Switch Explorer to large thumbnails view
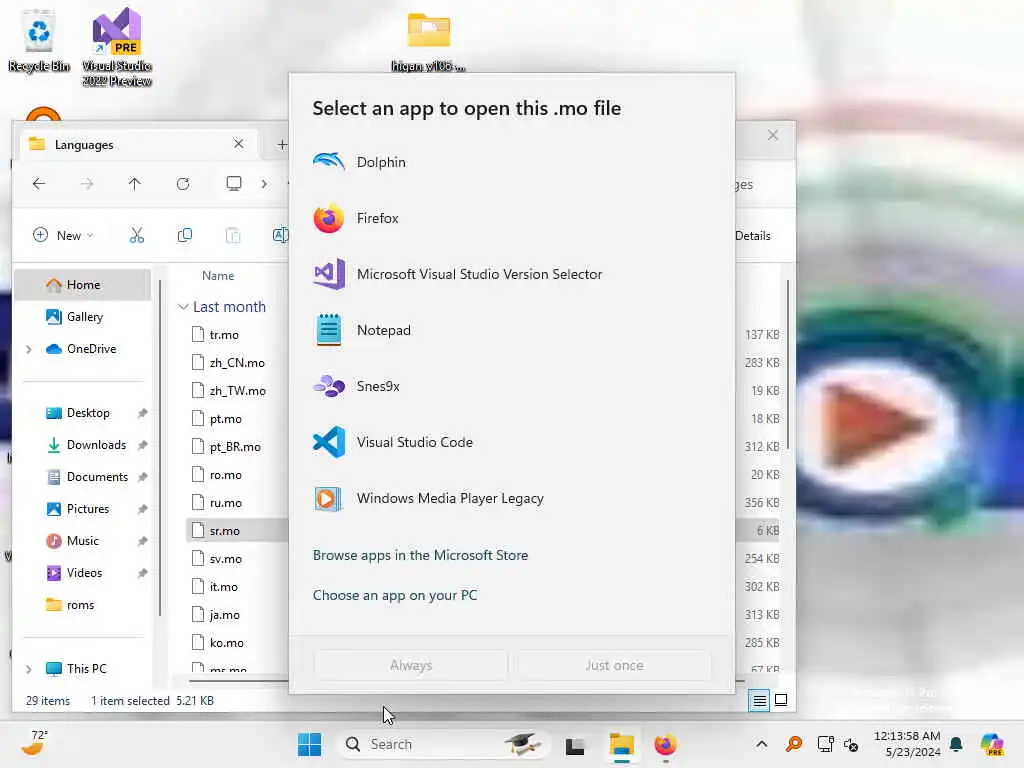Image resolution: width=1024 pixels, height=768 pixels. [780, 701]
